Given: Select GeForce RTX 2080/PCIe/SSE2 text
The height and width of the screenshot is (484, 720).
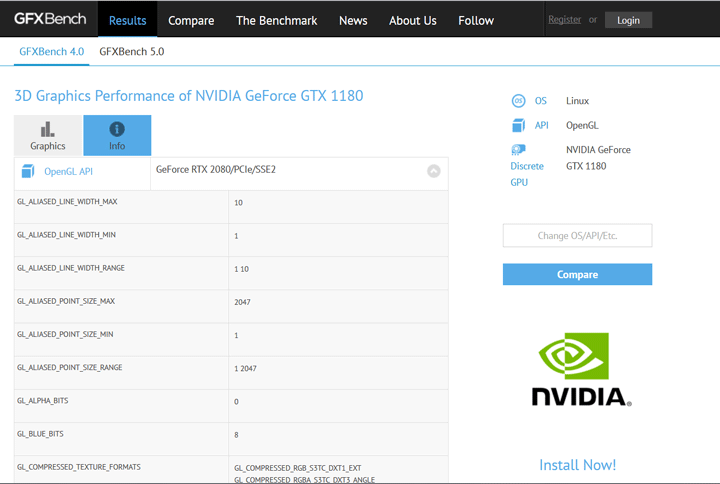Looking at the screenshot, I should click(216, 169).
